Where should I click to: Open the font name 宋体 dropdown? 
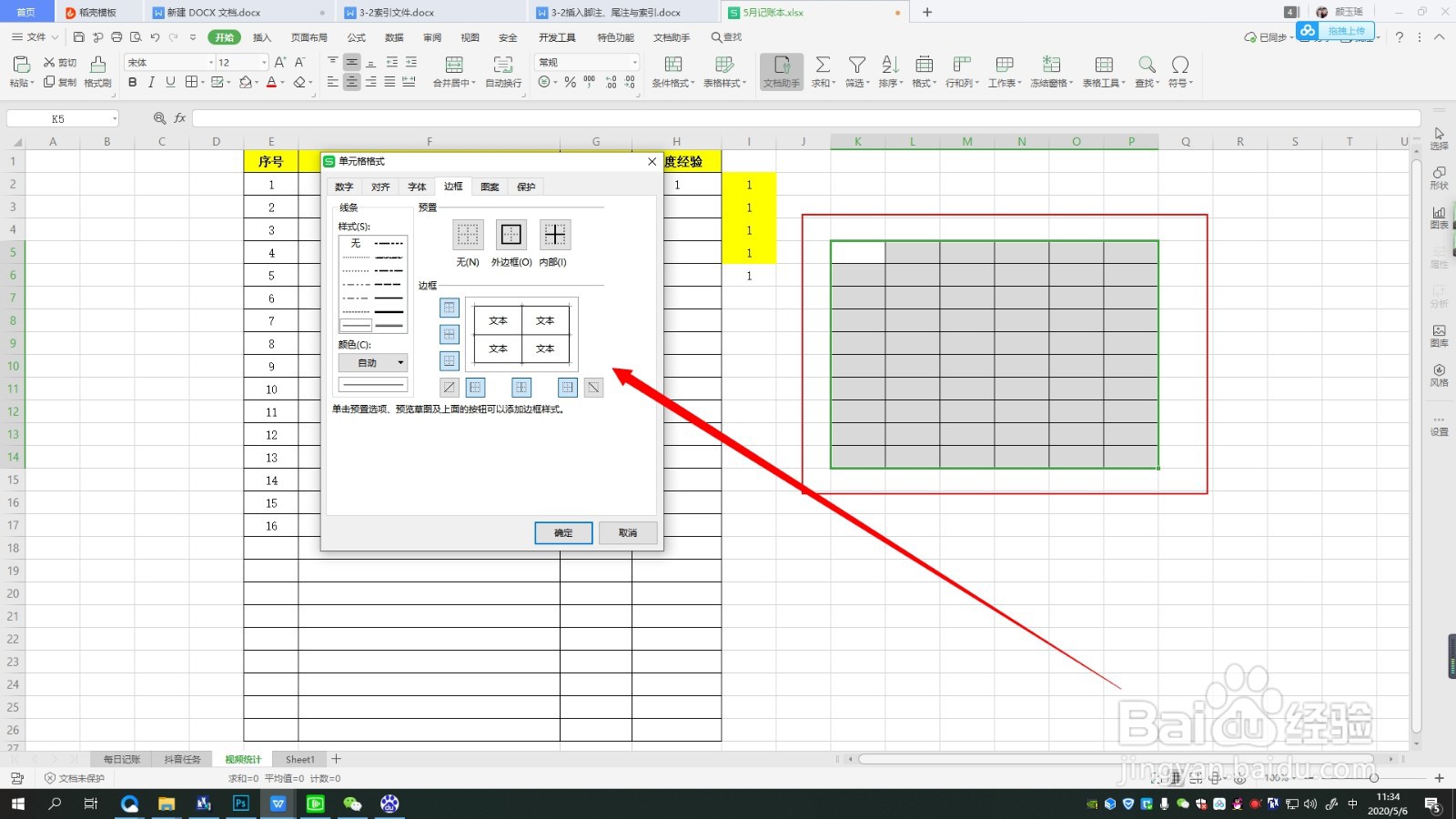point(210,62)
